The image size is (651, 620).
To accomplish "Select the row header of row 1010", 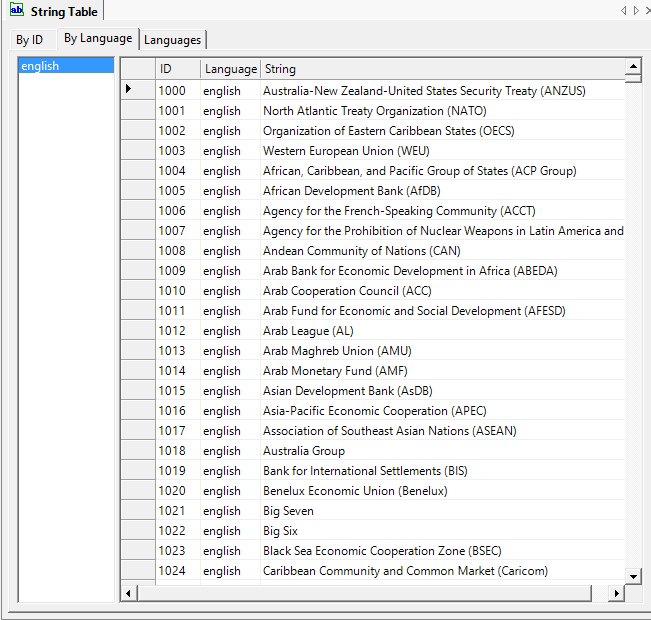I will (138, 290).
